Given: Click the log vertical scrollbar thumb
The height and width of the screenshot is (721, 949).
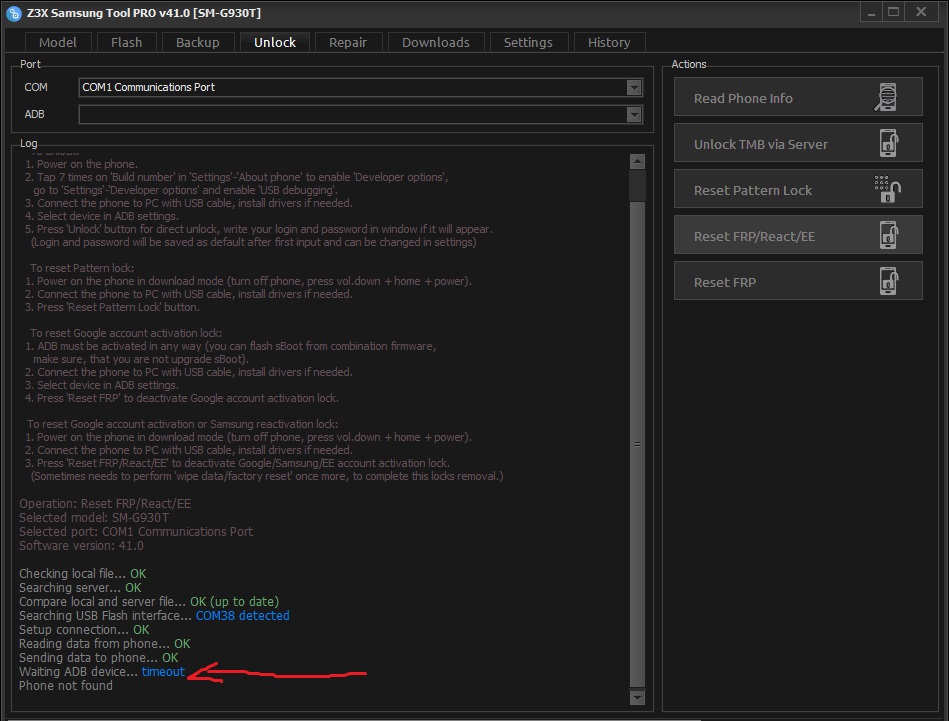Looking at the screenshot, I should pyautogui.click(x=637, y=444).
